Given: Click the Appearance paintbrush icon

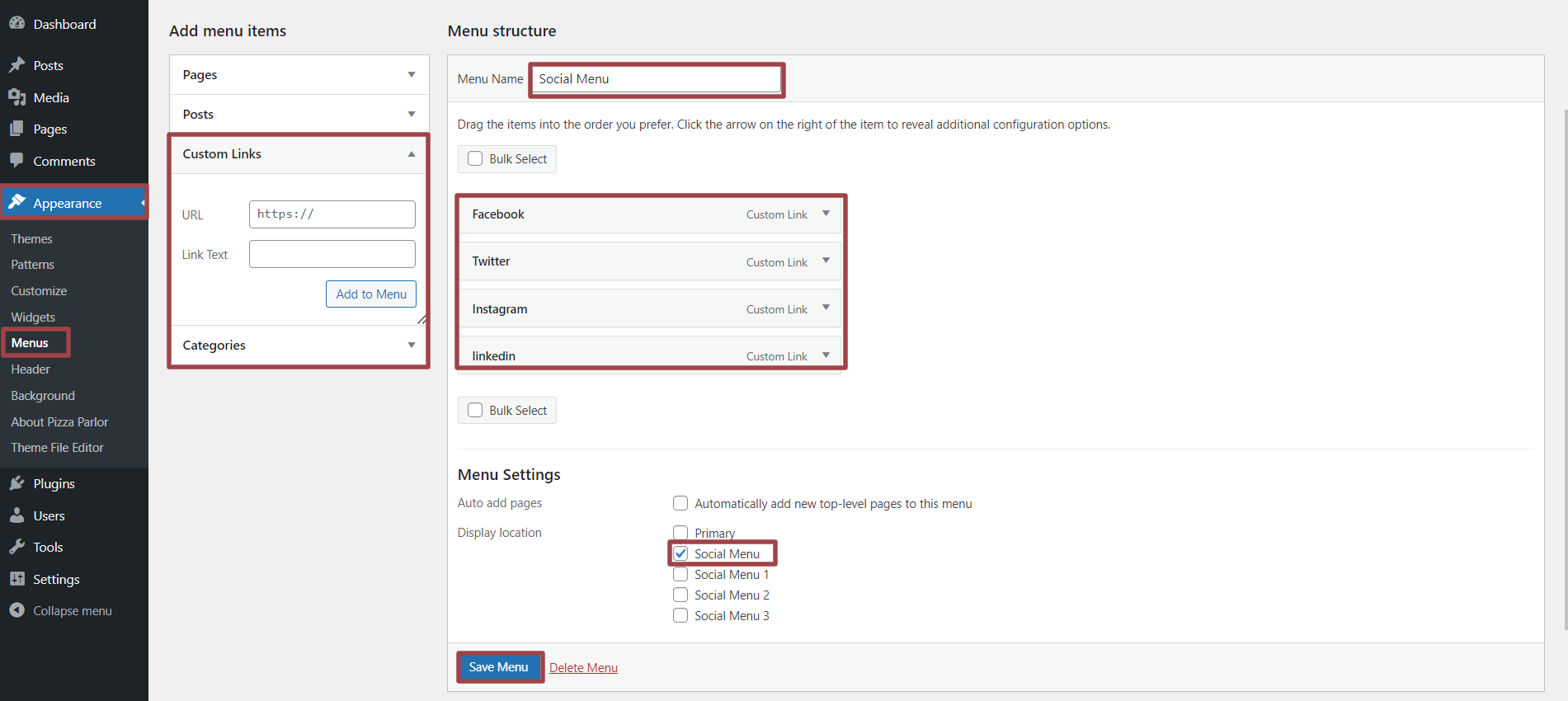Looking at the screenshot, I should coord(16,202).
